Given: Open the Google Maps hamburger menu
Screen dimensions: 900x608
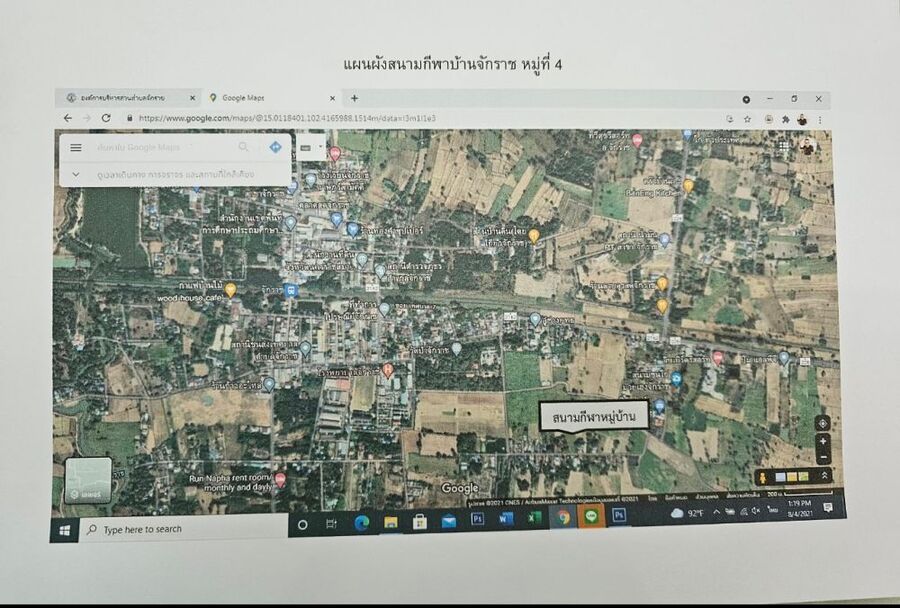Looking at the screenshot, I should pos(76,148).
